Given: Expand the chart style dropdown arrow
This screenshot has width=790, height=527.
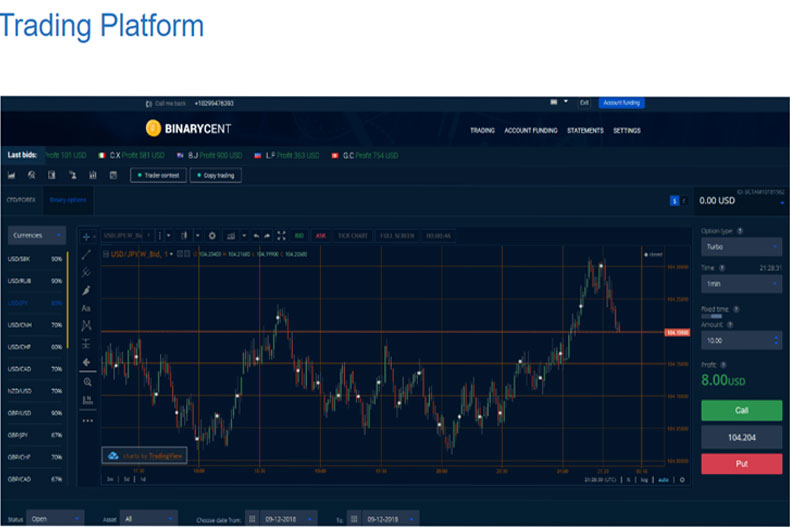Looking at the screenshot, I should pyautogui.click(x=198, y=236).
